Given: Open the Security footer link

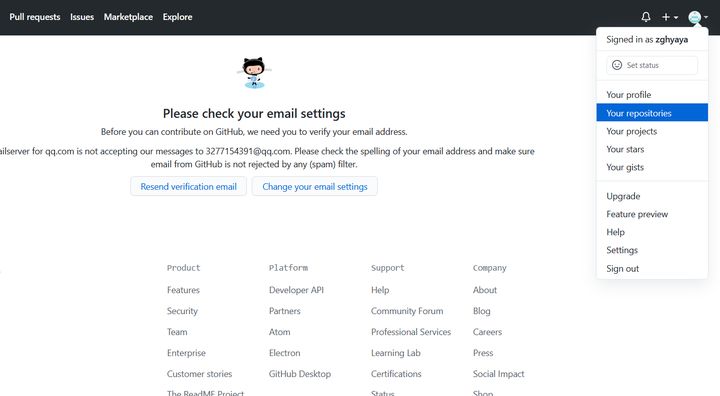Looking at the screenshot, I should pos(182,311).
